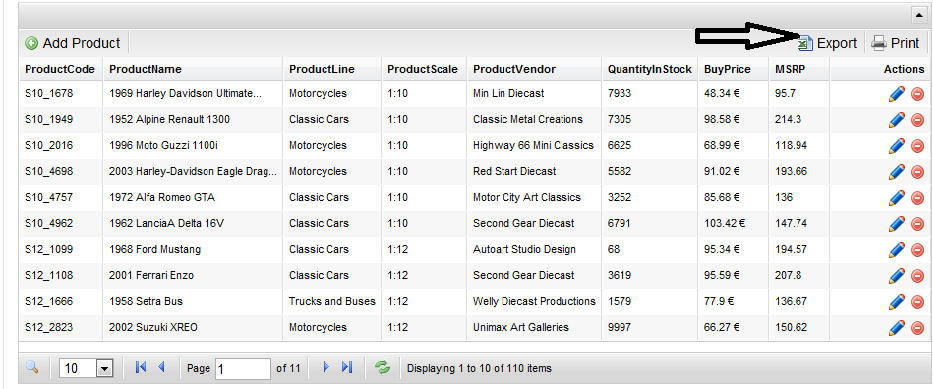The width and height of the screenshot is (933, 389).
Task: Export the product grid to Excel
Action: (x=828, y=43)
